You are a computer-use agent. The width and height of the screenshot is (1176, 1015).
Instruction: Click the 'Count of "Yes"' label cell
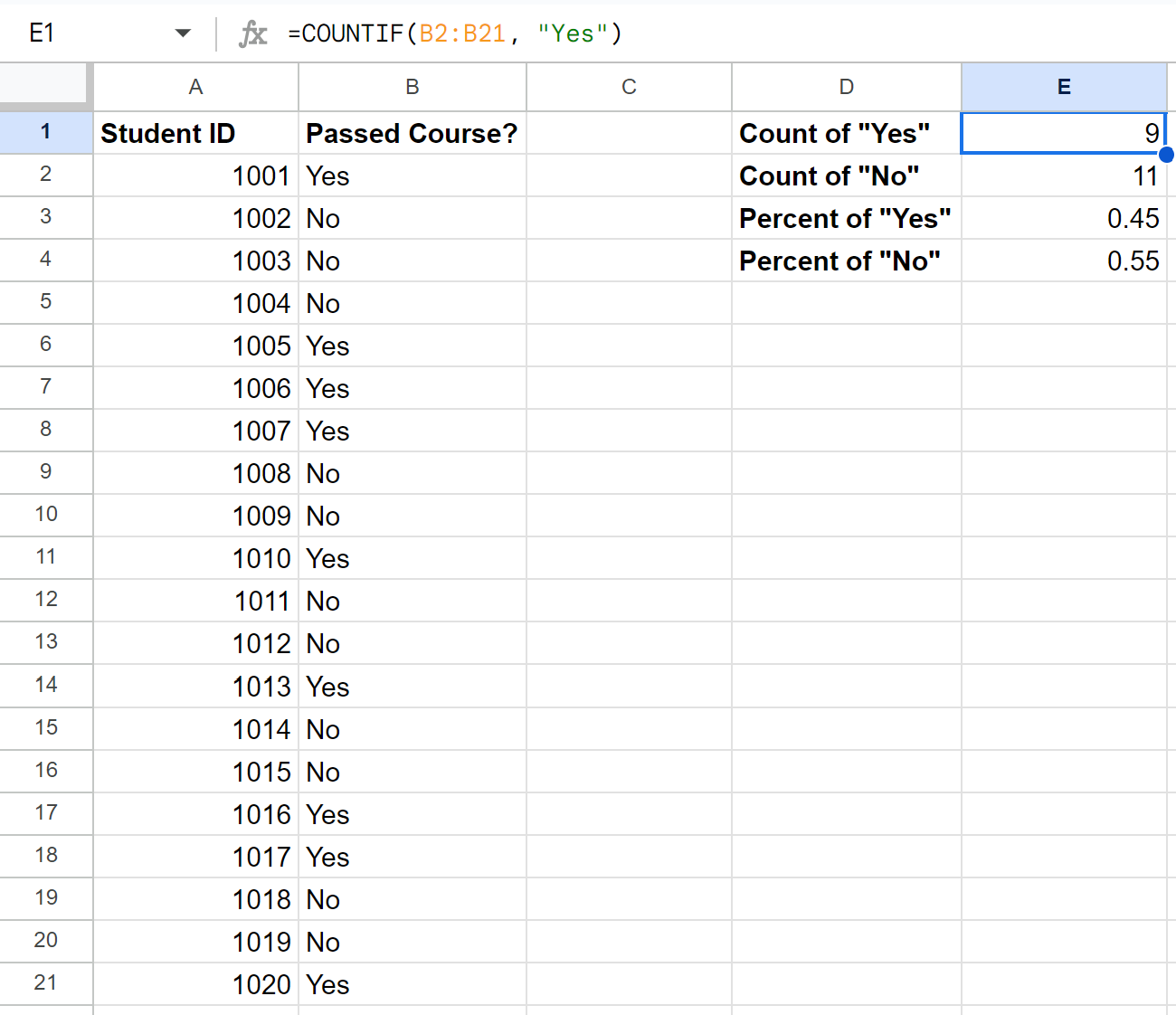tap(847, 133)
